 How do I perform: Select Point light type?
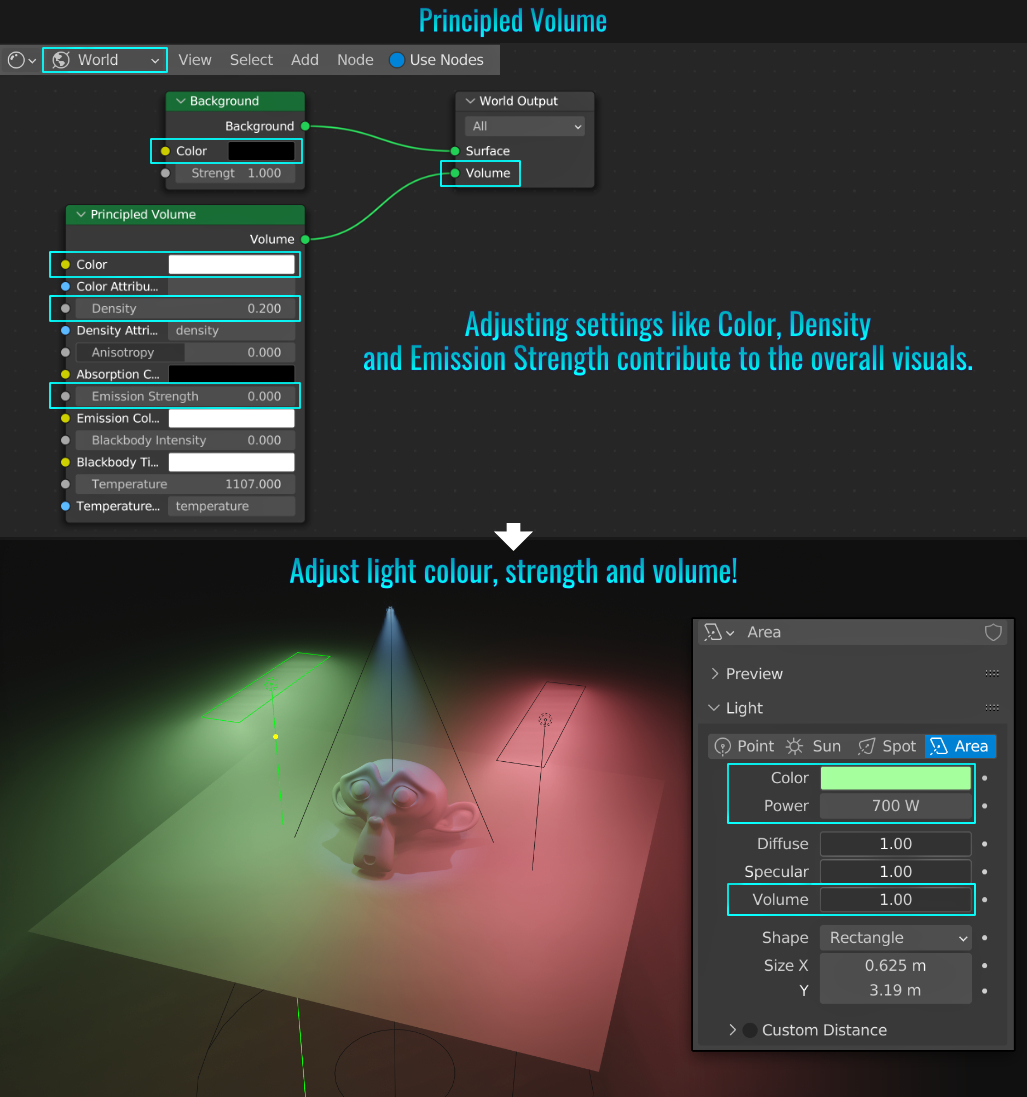[744, 746]
